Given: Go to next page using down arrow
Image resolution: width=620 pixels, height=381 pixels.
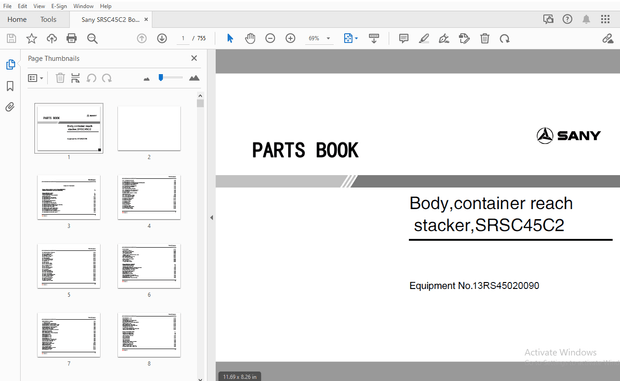Looking at the screenshot, I should pyautogui.click(x=162, y=38).
